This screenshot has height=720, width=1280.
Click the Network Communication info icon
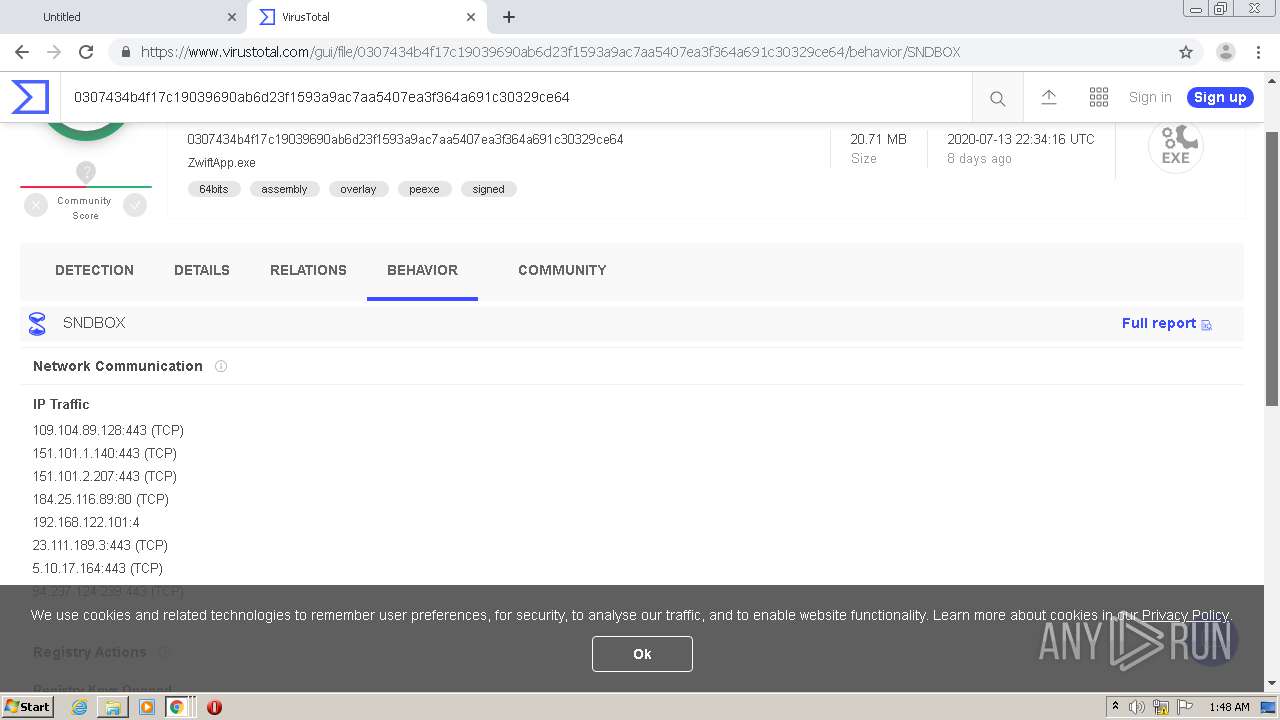(x=221, y=366)
